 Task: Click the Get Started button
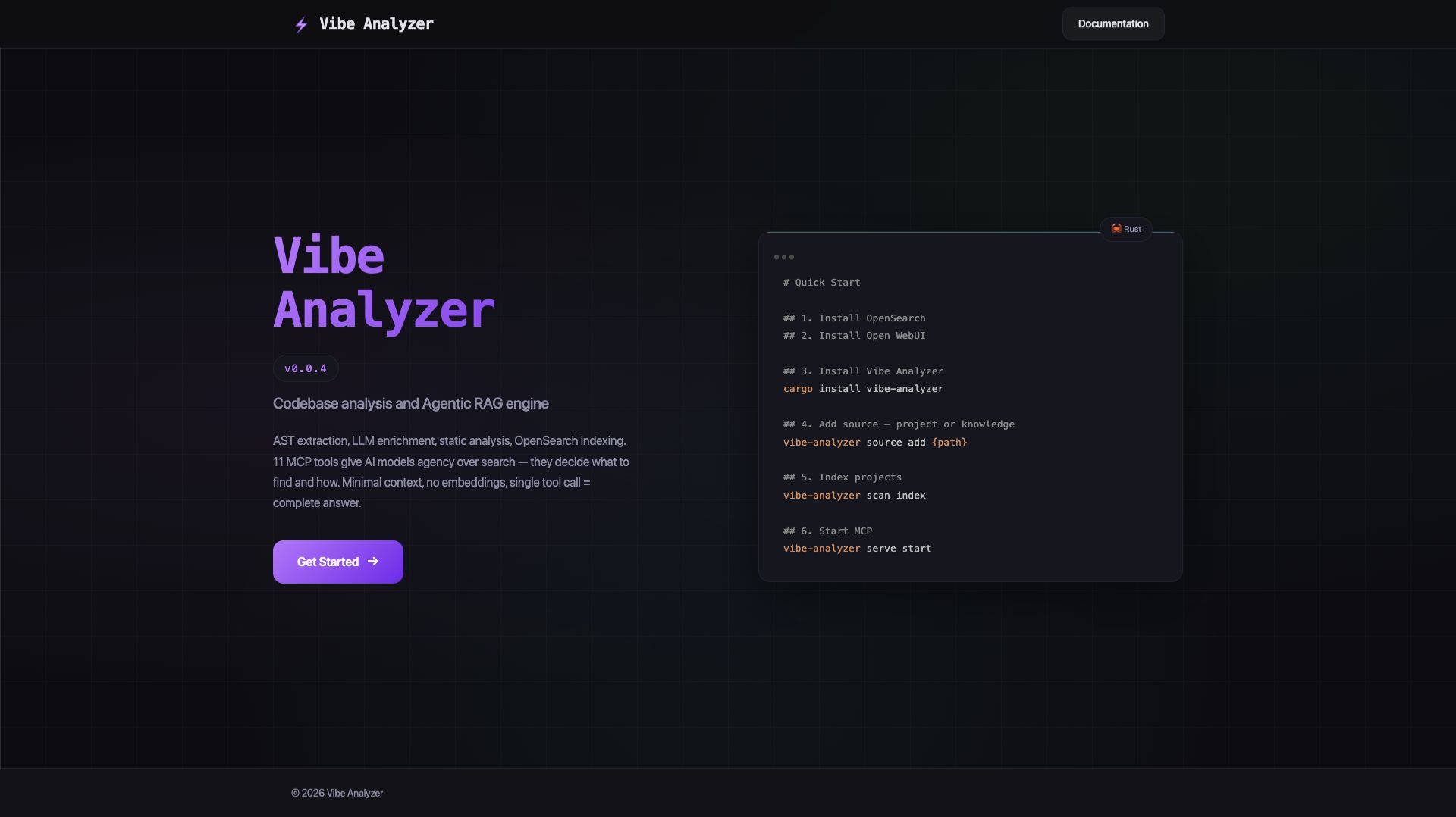coord(338,562)
